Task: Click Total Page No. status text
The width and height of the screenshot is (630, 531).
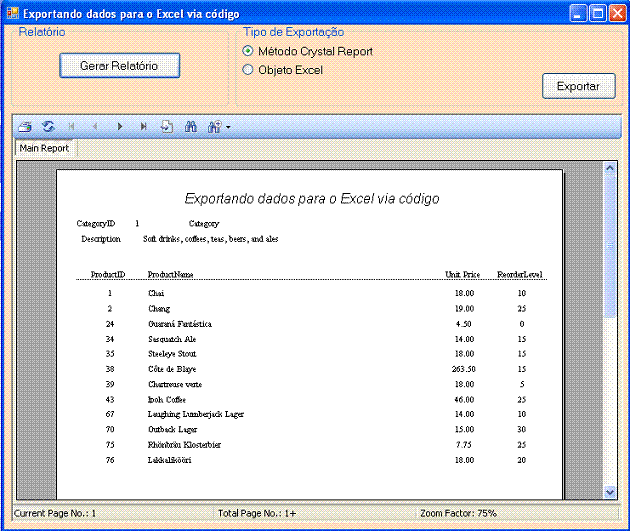Action: coord(257,513)
